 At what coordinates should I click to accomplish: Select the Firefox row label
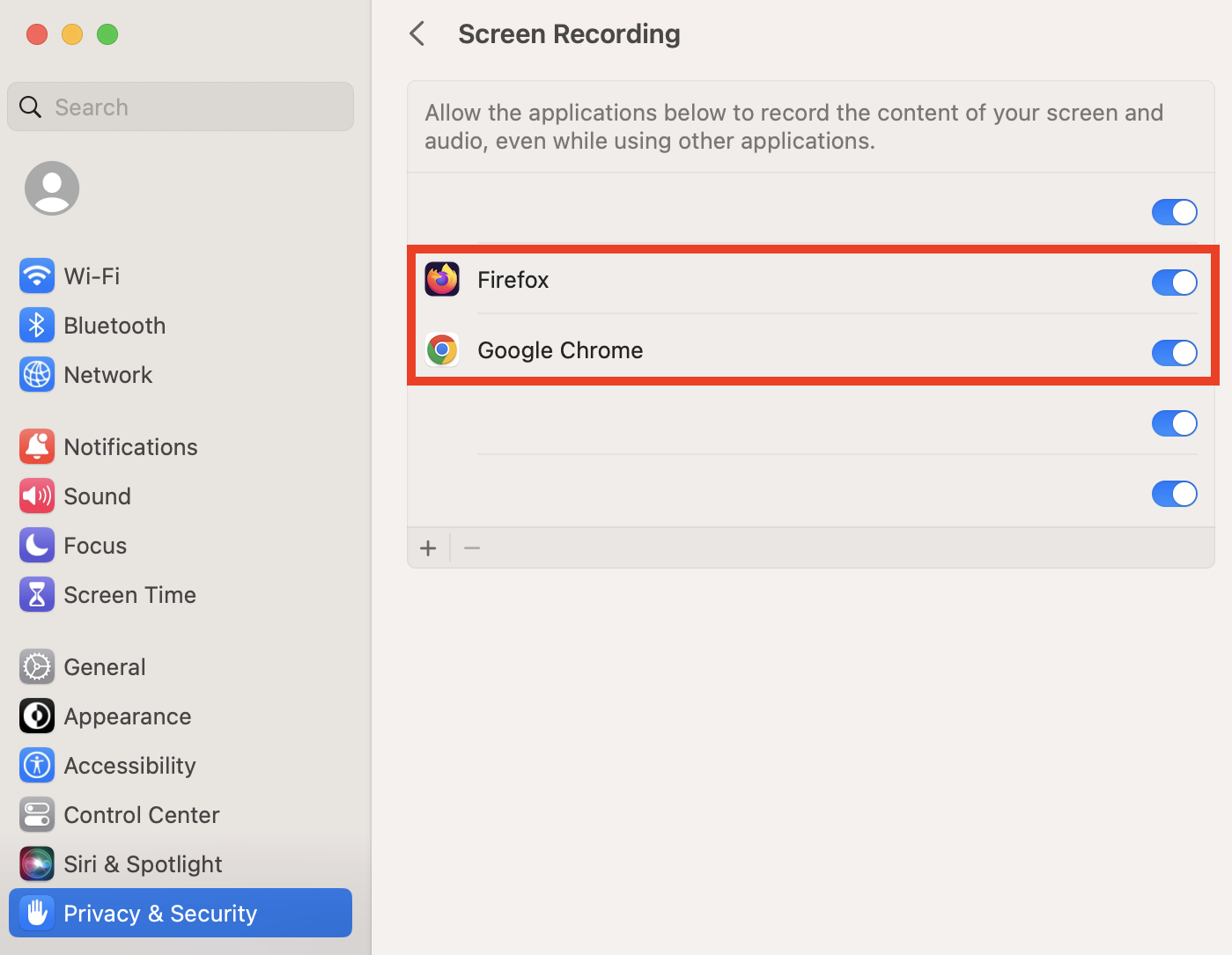point(513,280)
